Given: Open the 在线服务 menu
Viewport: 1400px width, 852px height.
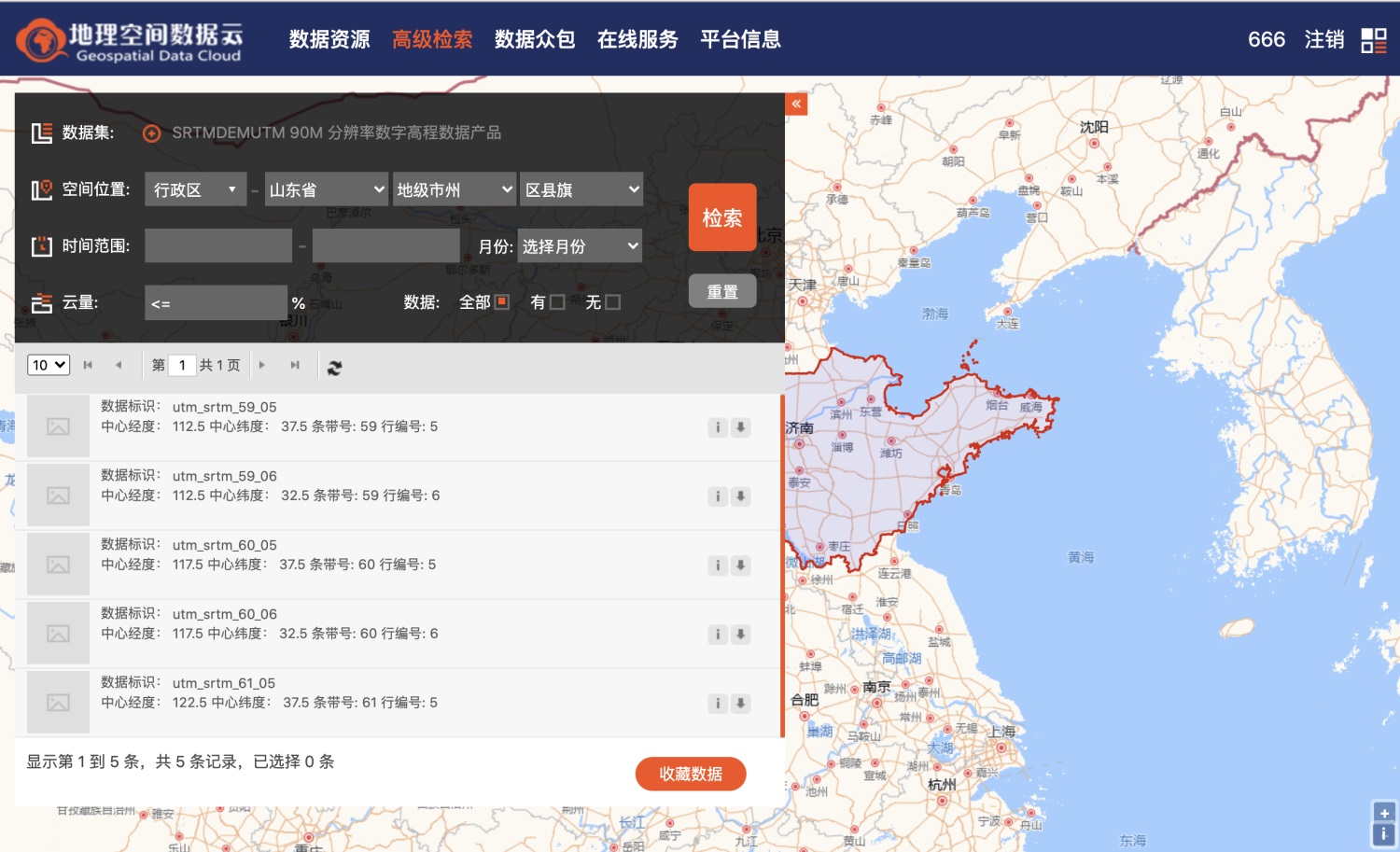Looking at the screenshot, I should (x=637, y=39).
